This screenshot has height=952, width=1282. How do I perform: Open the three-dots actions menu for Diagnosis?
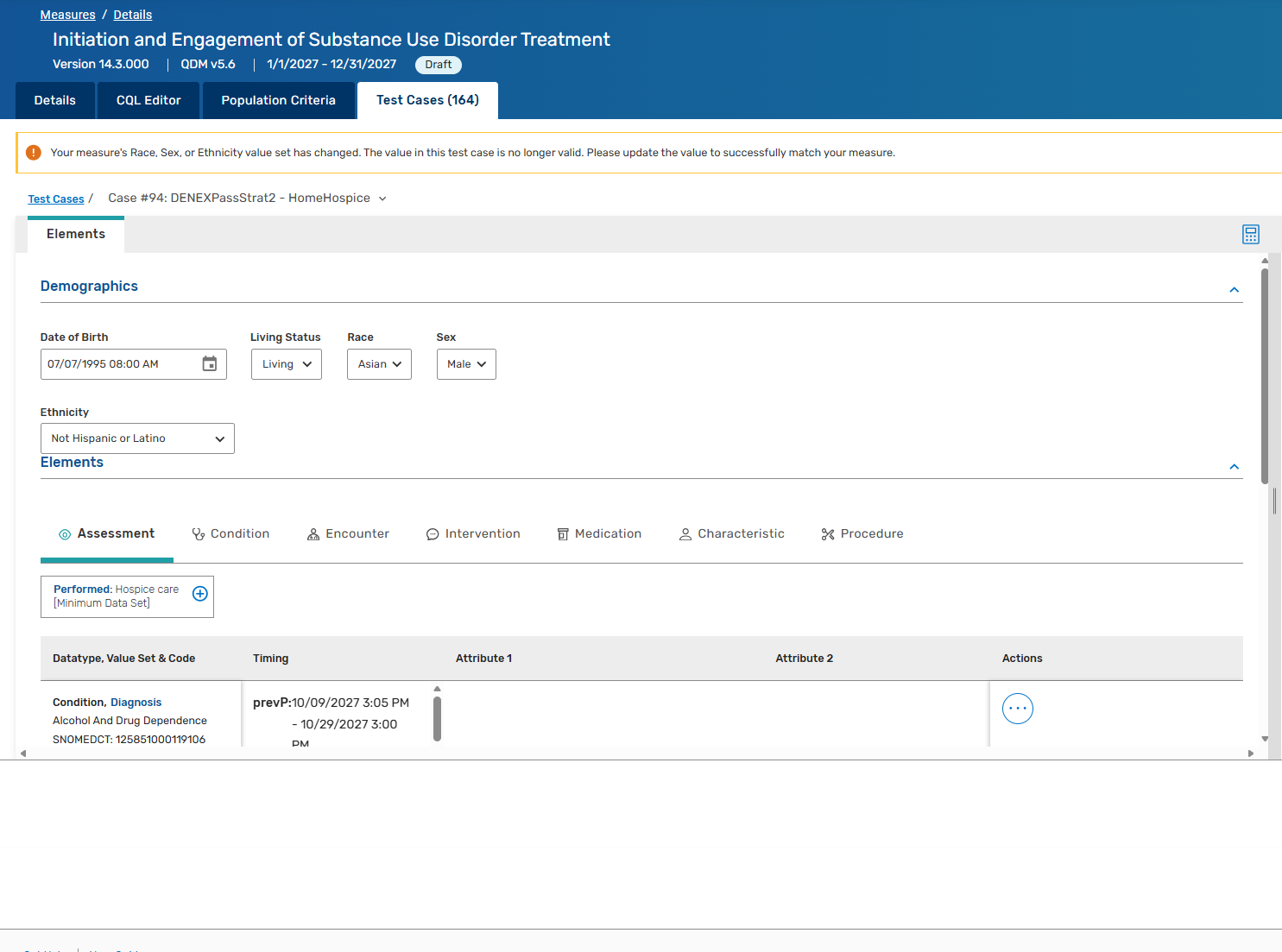tap(1017, 709)
